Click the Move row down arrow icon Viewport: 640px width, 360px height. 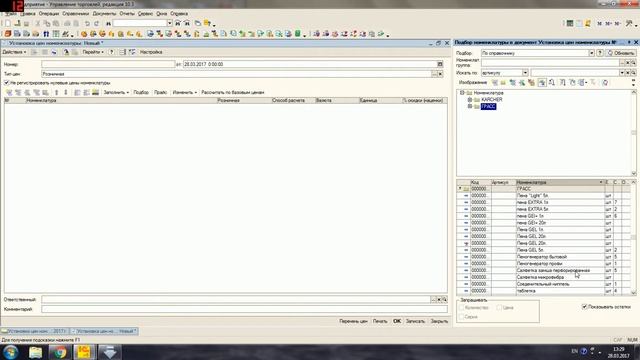pyautogui.click(x=65, y=93)
